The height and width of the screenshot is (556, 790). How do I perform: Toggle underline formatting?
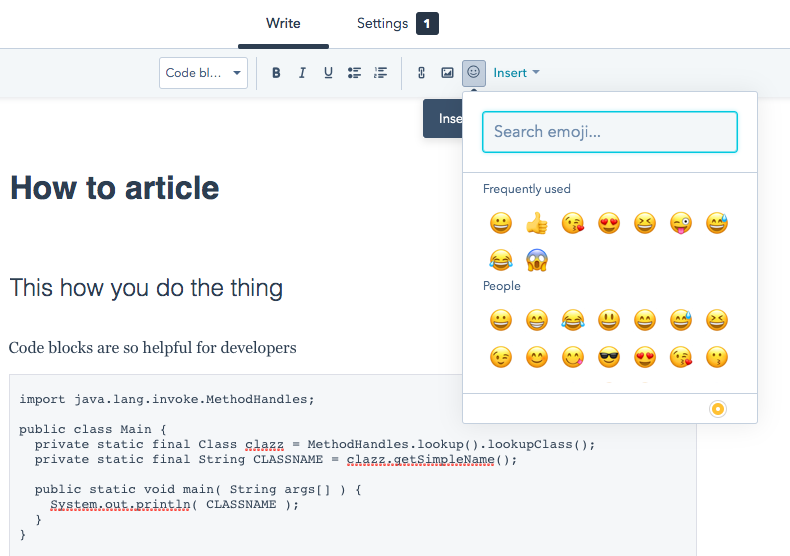(328, 73)
